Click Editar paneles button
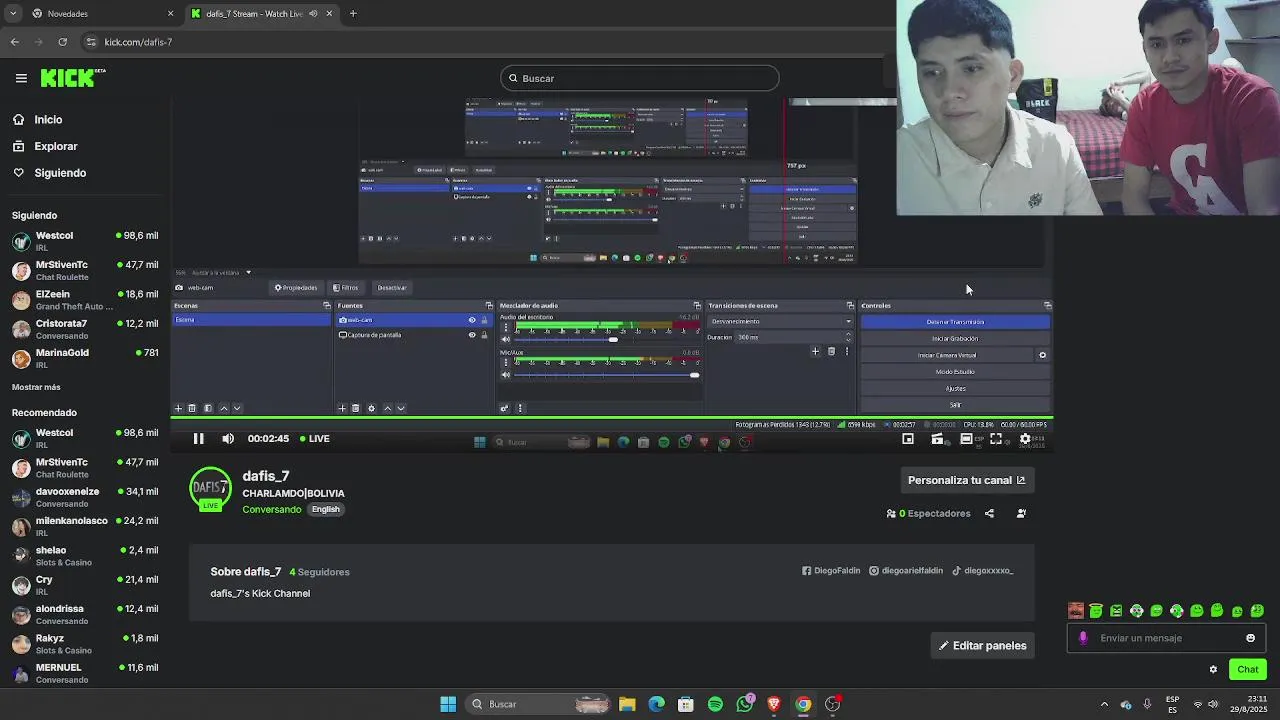This screenshot has height=720, width=1280. point(982,646)
